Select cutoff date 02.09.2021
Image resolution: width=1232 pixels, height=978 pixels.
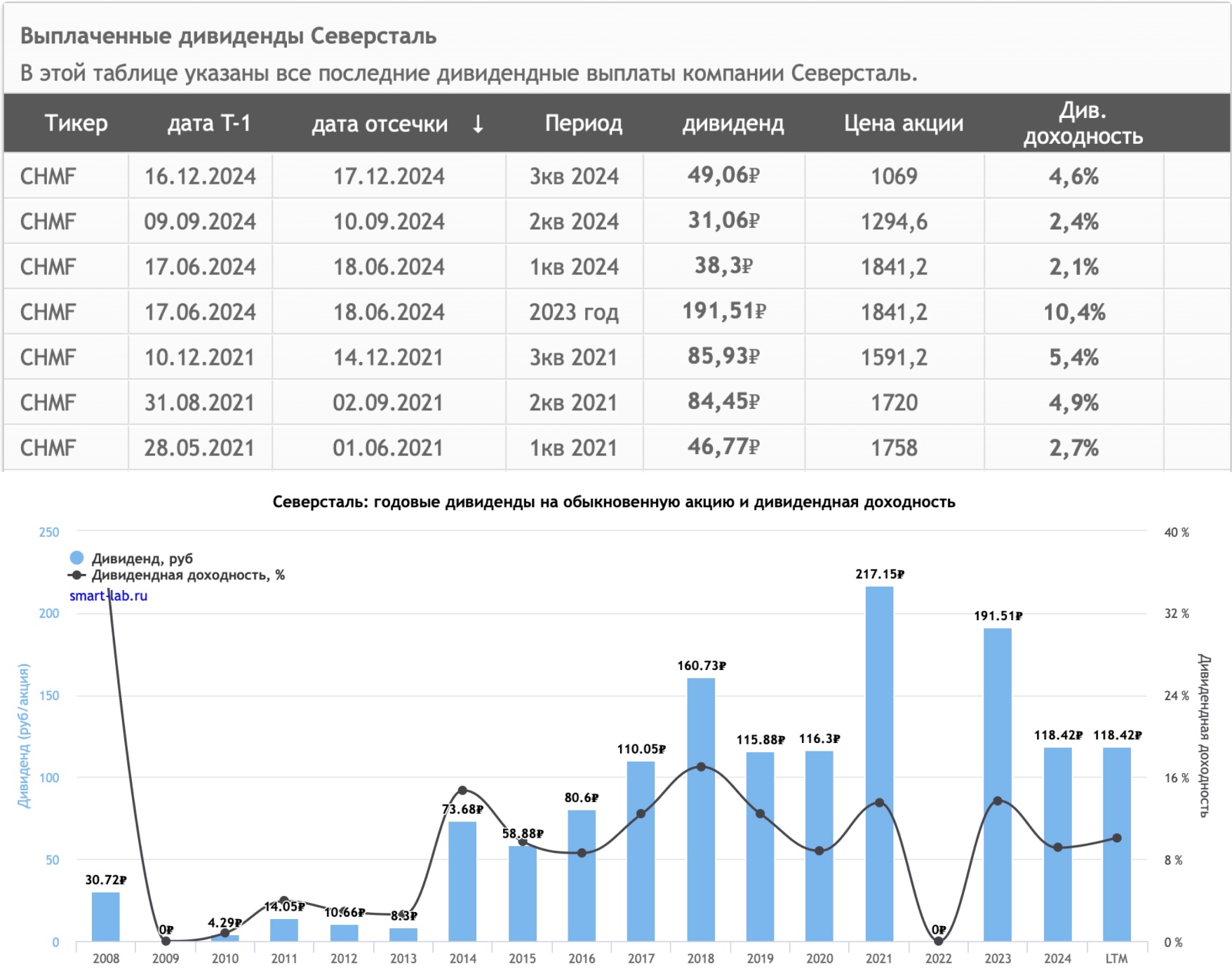(x=388, y=403)
